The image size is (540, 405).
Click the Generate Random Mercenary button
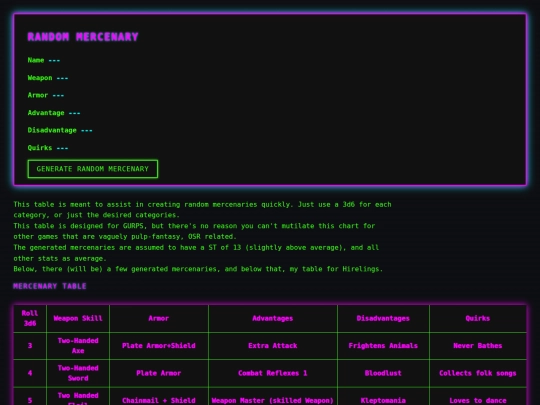tap(93, 169)
